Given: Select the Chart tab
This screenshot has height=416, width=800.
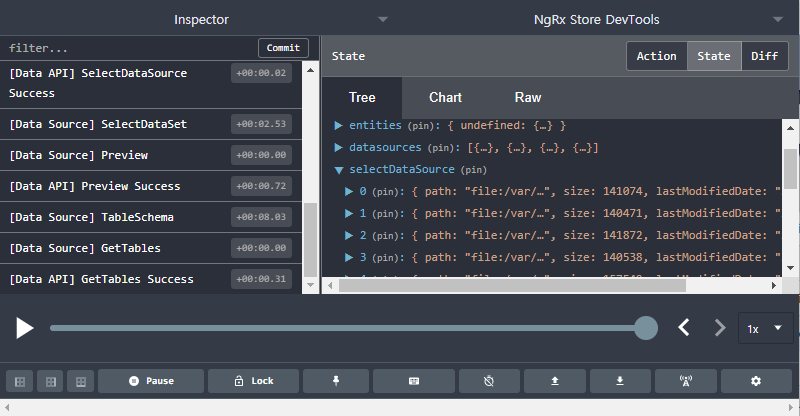Looking at the screenshot, I should (445, 97).
